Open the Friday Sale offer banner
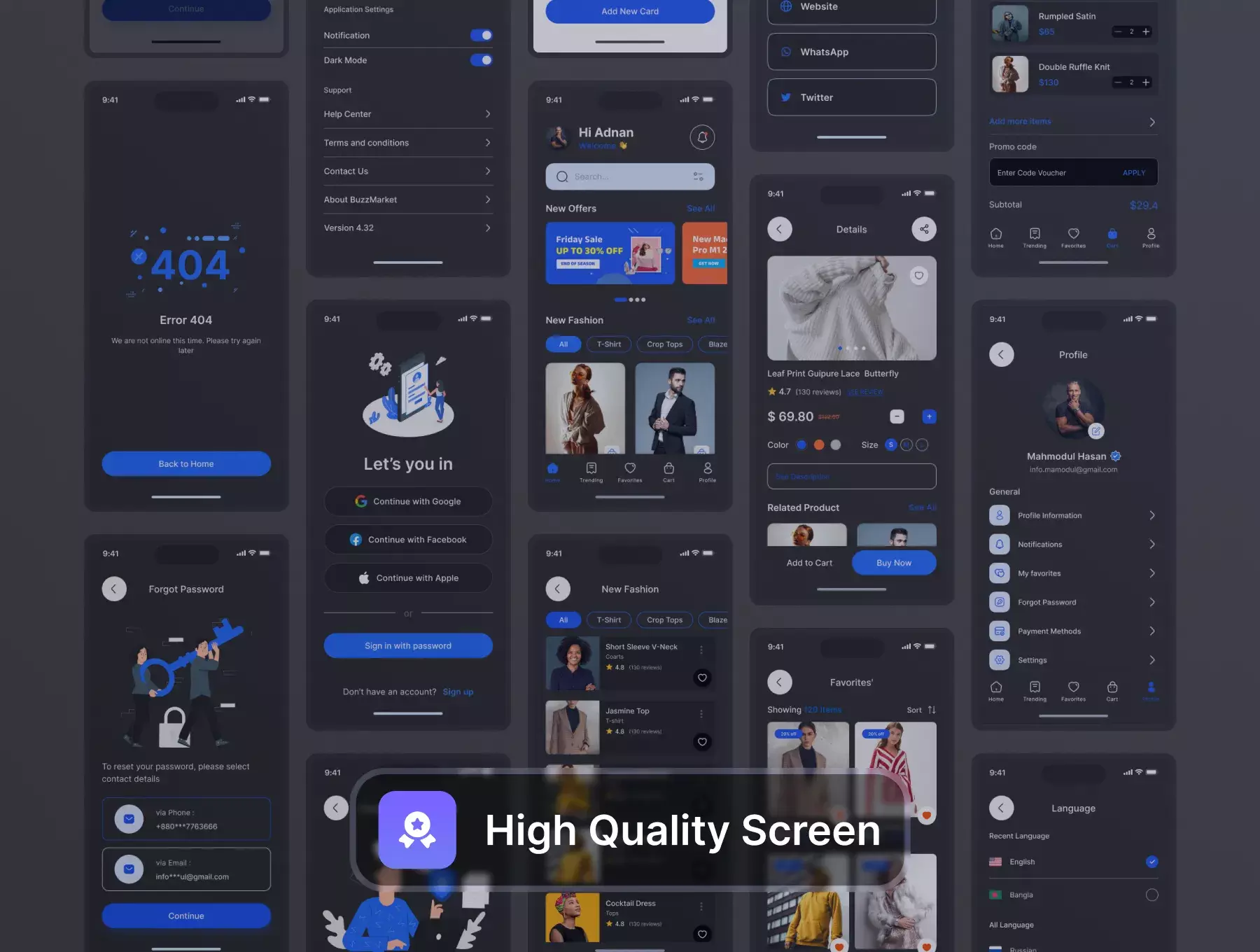Screen dimensions: 1260x952 [x=610, y=253]
